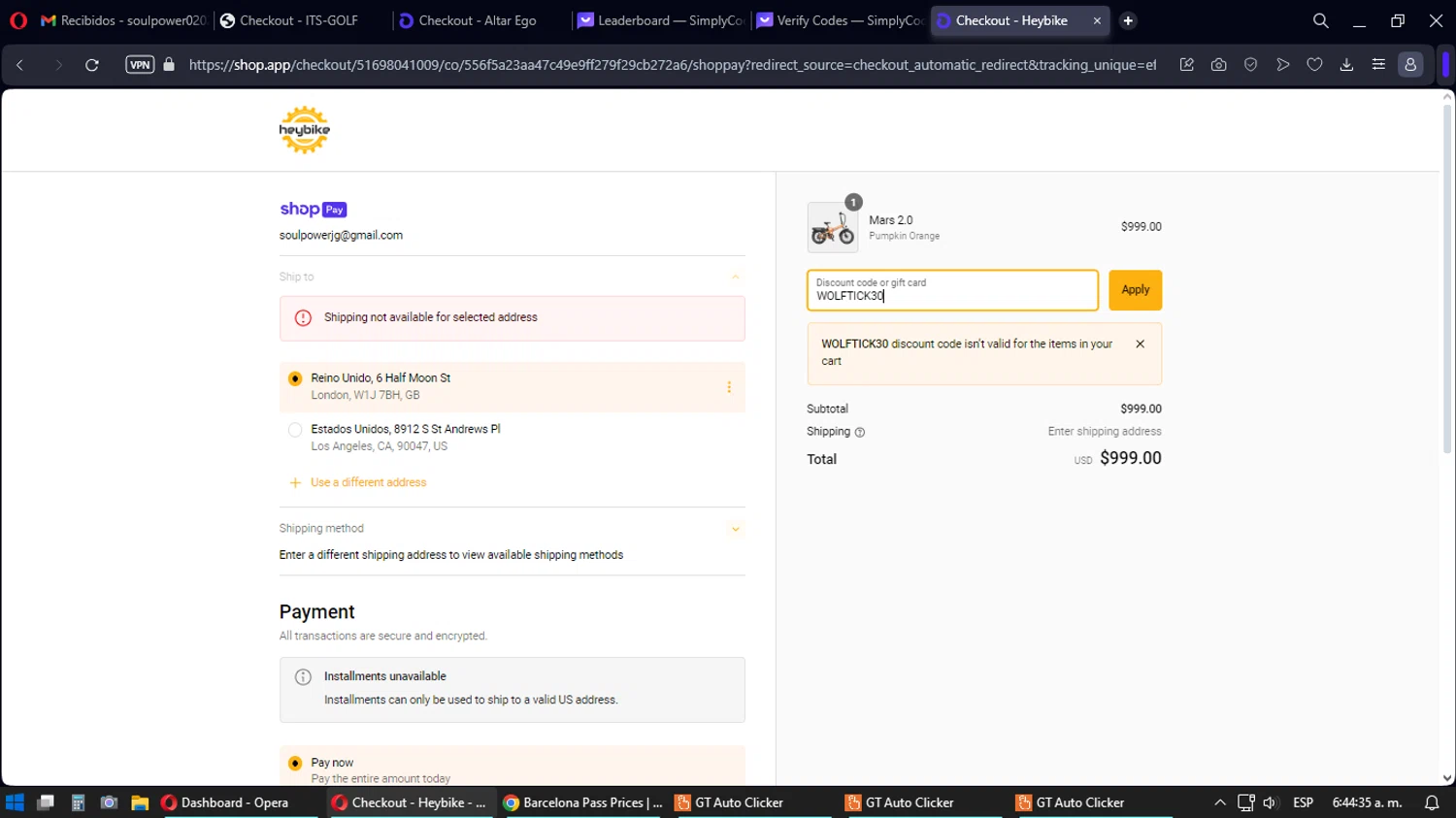Screen dimensions: 1456x818
Task: Open File Explorer from the taskbar
Action: pos(140,802)
